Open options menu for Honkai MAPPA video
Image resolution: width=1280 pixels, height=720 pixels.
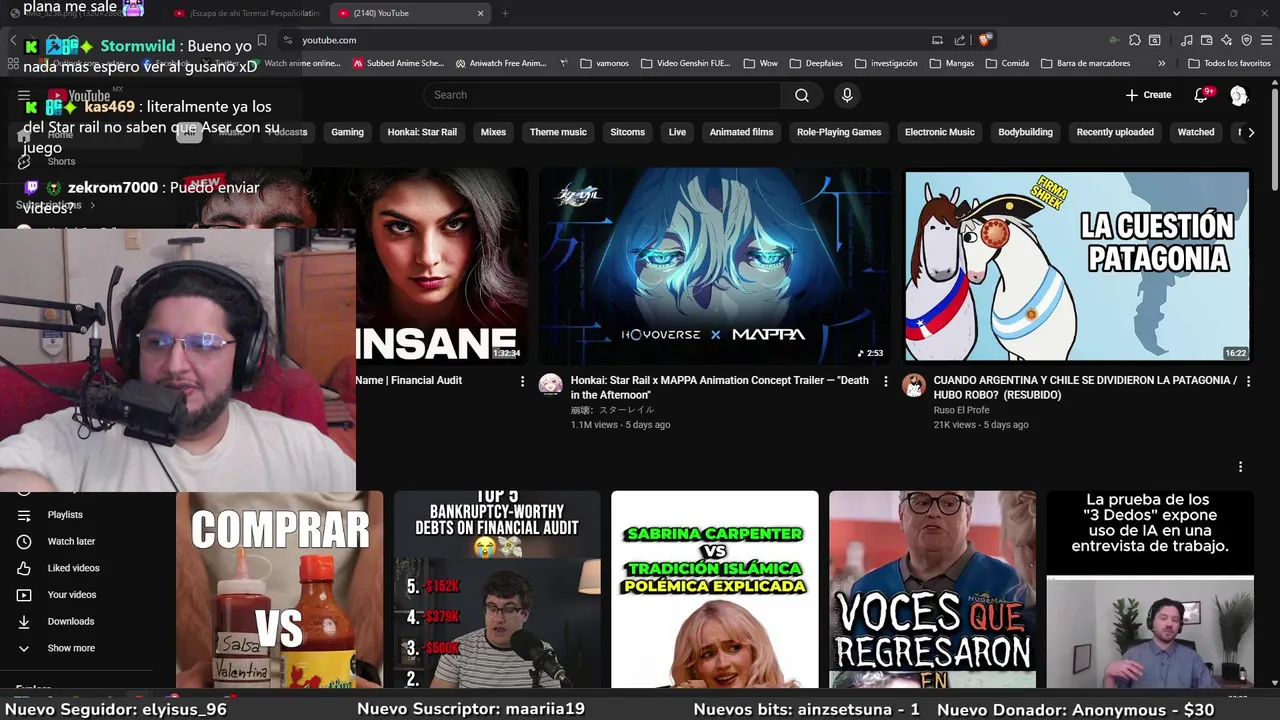(x=885, y=381)
